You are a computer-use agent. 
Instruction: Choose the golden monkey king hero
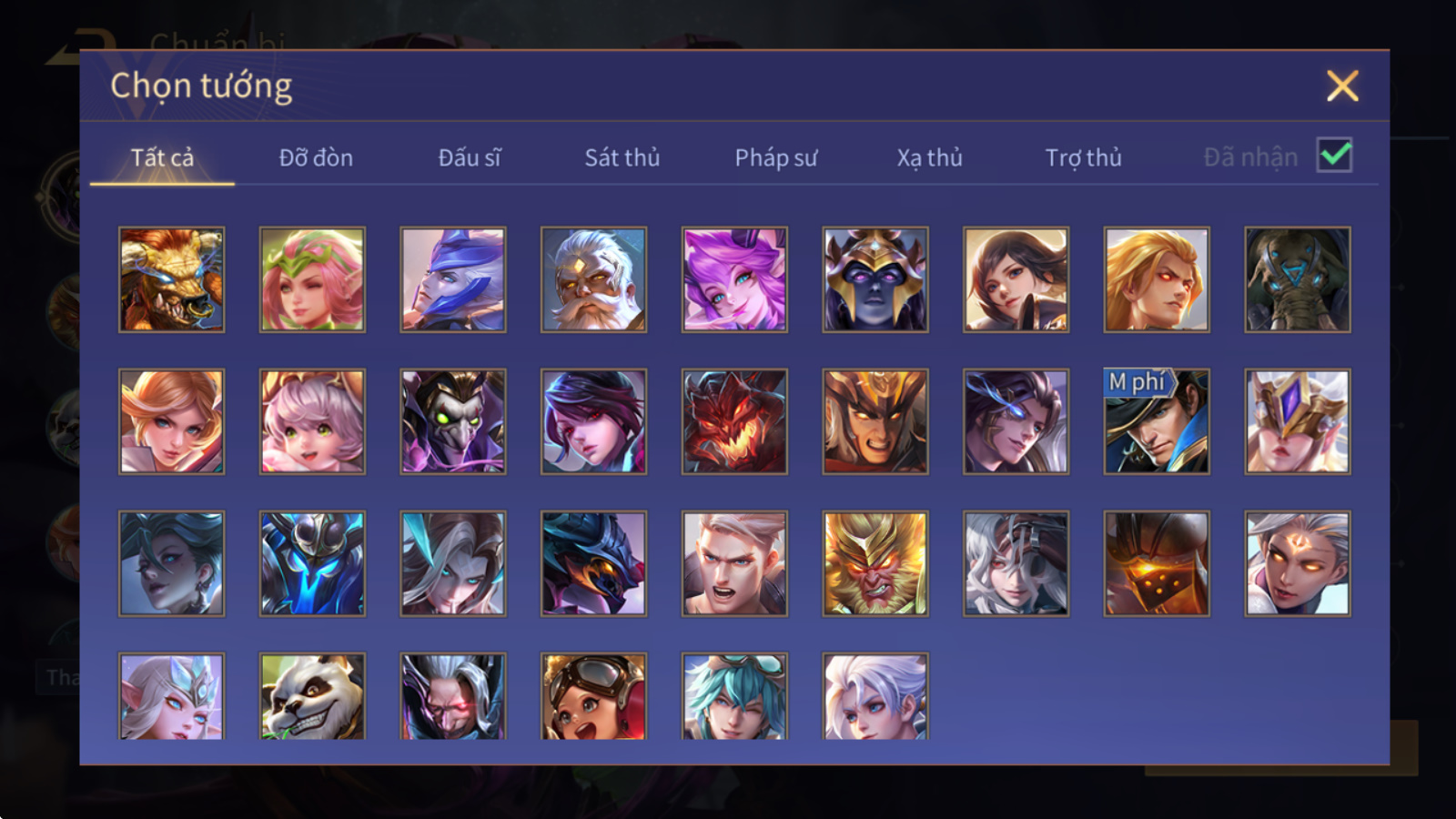875,563
